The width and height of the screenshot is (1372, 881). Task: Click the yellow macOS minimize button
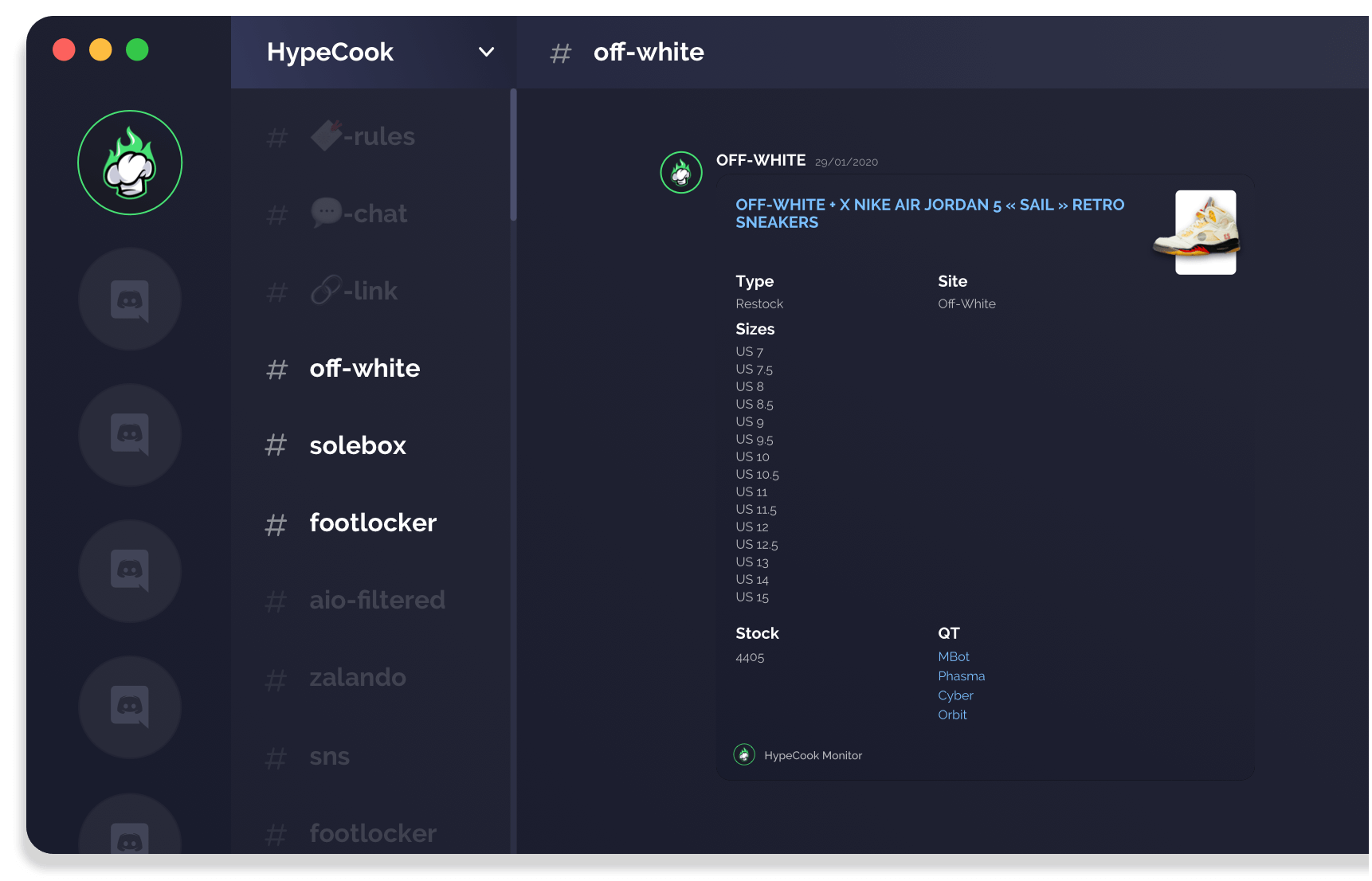(100, 49)
